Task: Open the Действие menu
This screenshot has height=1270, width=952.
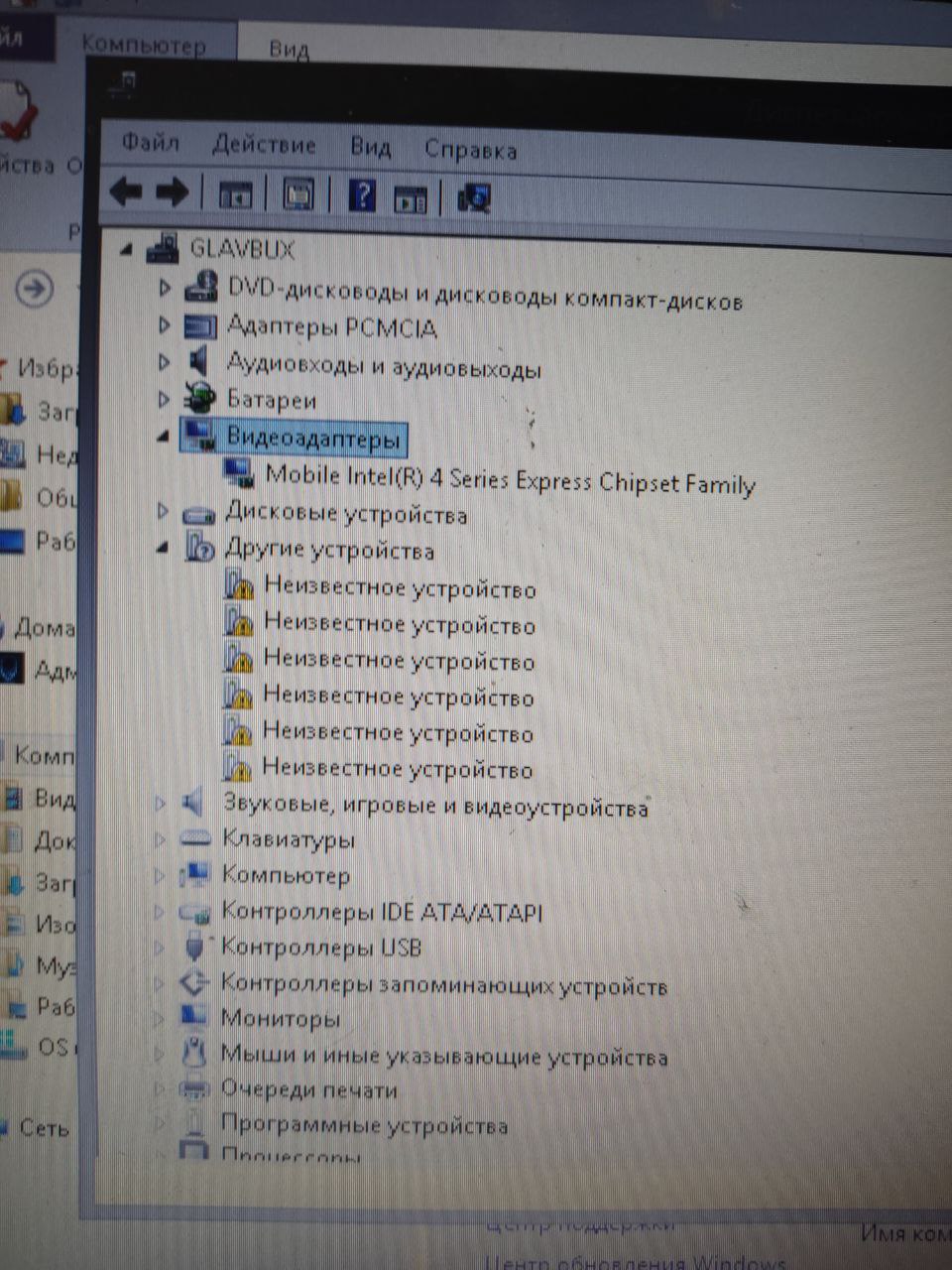Action: pos(264,145)
